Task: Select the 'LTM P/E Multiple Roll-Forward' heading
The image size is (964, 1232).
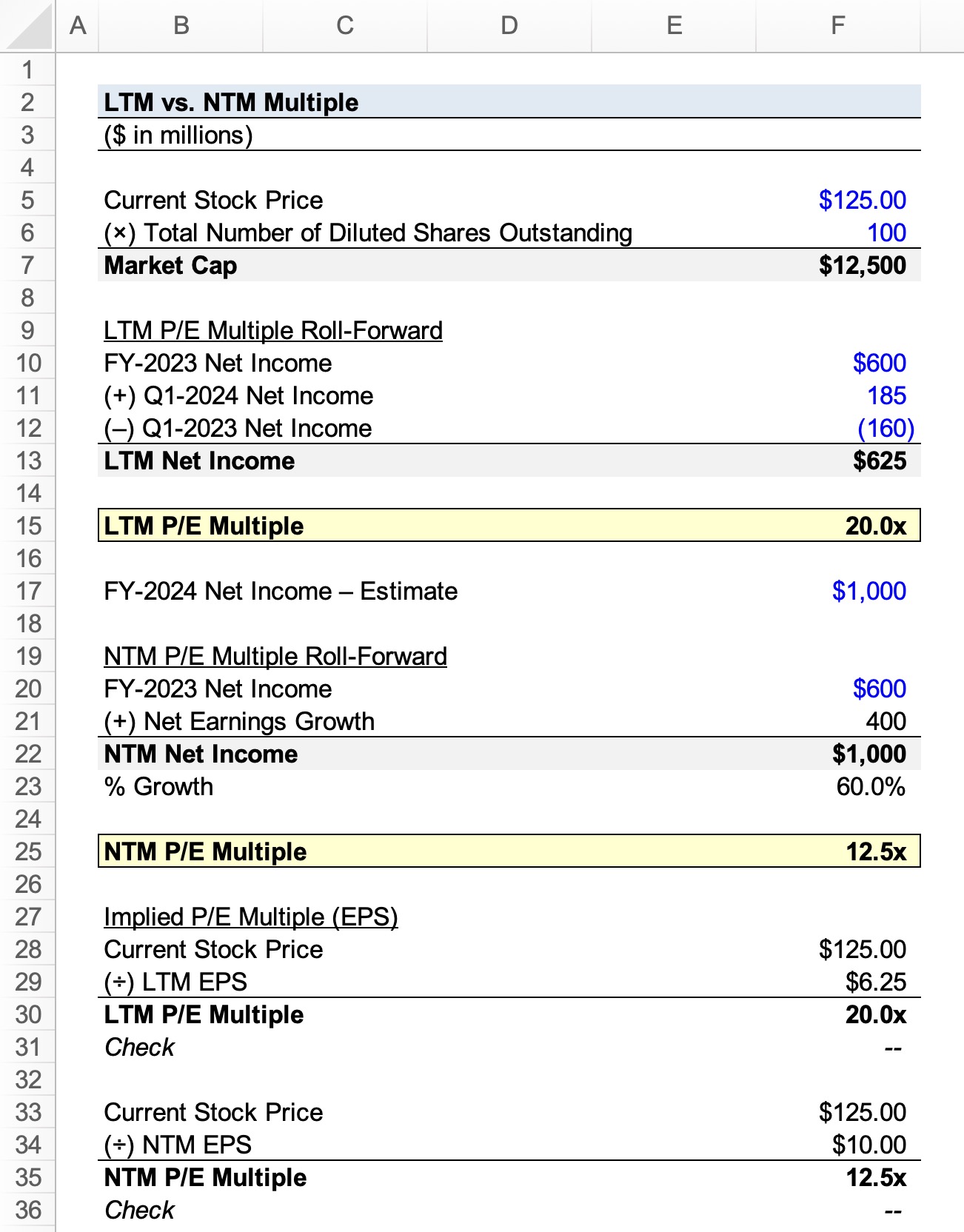Action: click(x=273, y=330)
